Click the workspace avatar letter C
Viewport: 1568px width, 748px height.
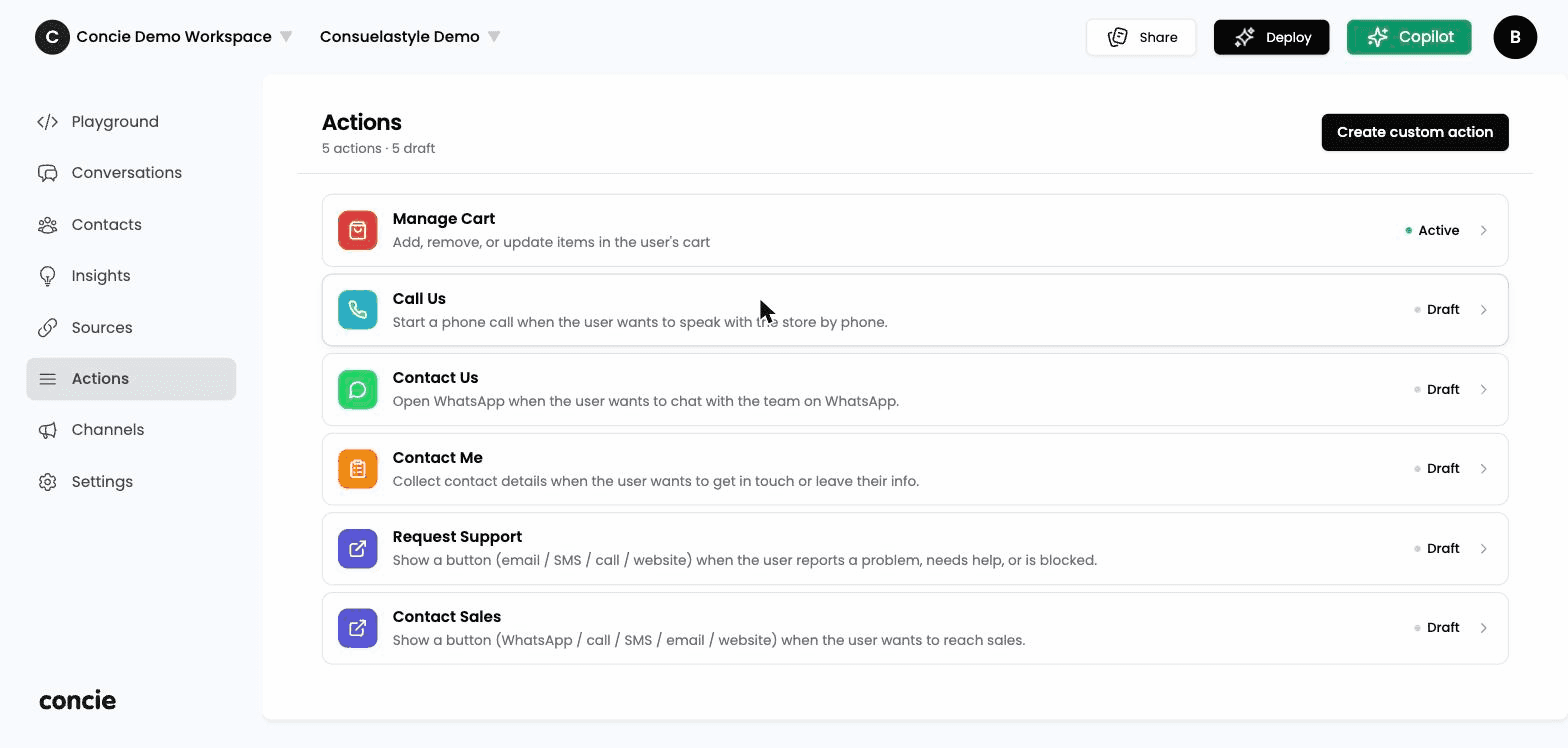[x=52, y=37]
